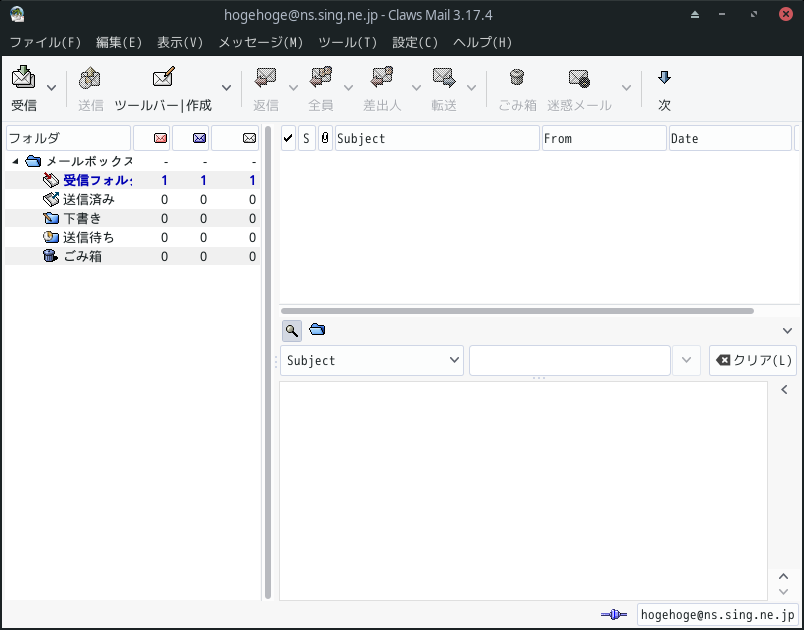The image size is (804, 630).
Task: Click the Receive mail (受信) toolbar icon
Action: point(24,77)
